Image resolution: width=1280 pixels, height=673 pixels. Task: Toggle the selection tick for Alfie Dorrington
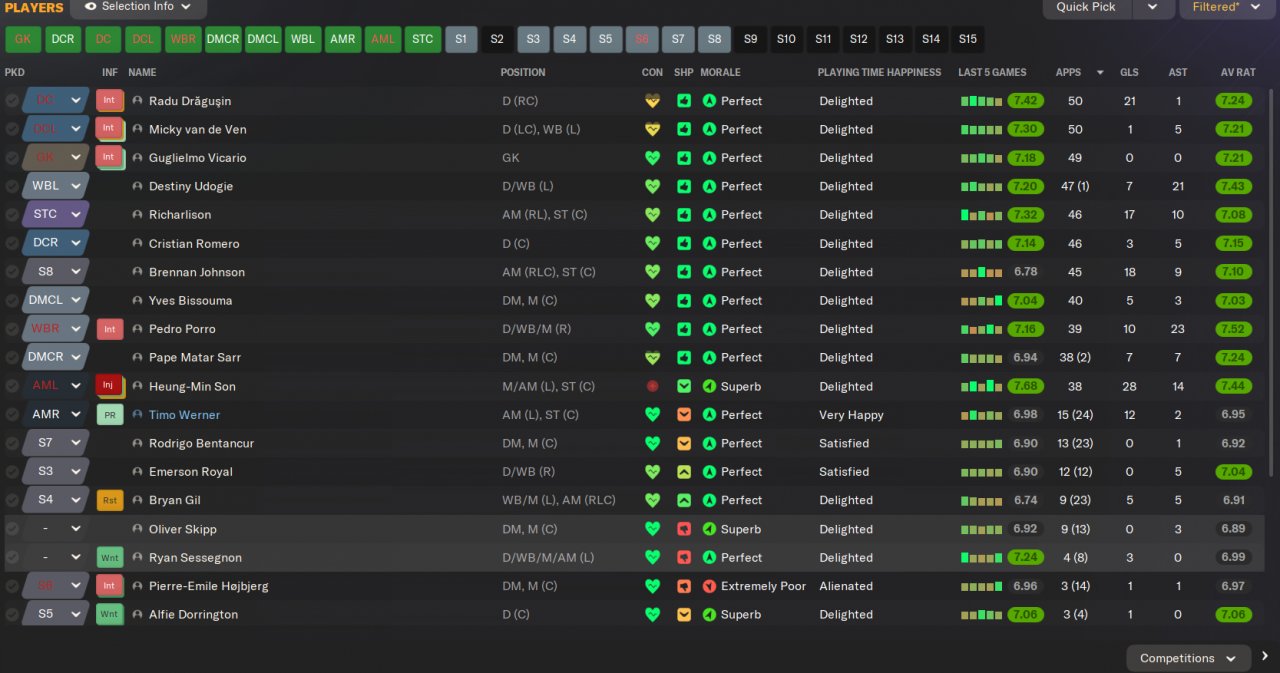click(x=12, y=614)
